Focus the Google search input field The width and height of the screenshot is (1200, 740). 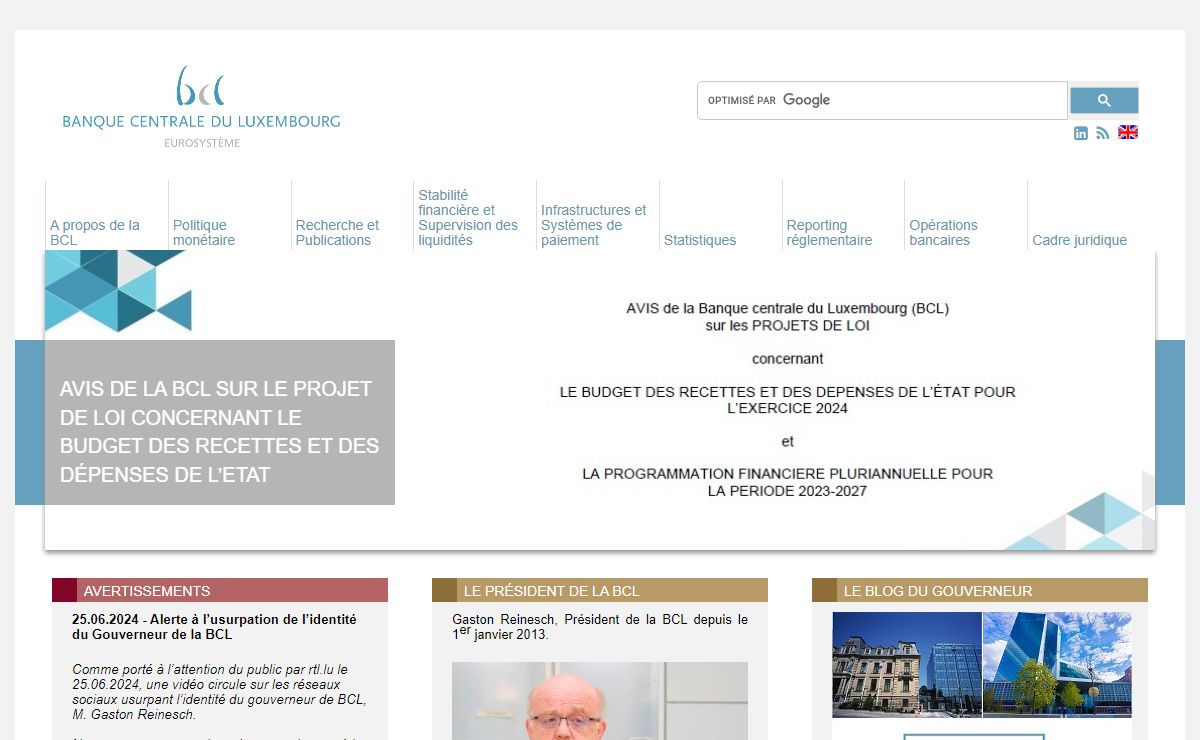click(x=882, y=100)
